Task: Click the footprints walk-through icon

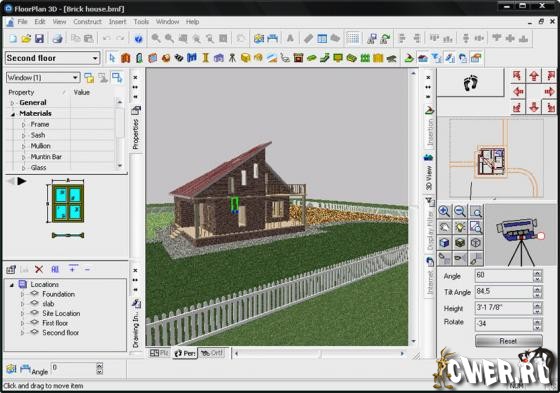Action: (471, 83)
